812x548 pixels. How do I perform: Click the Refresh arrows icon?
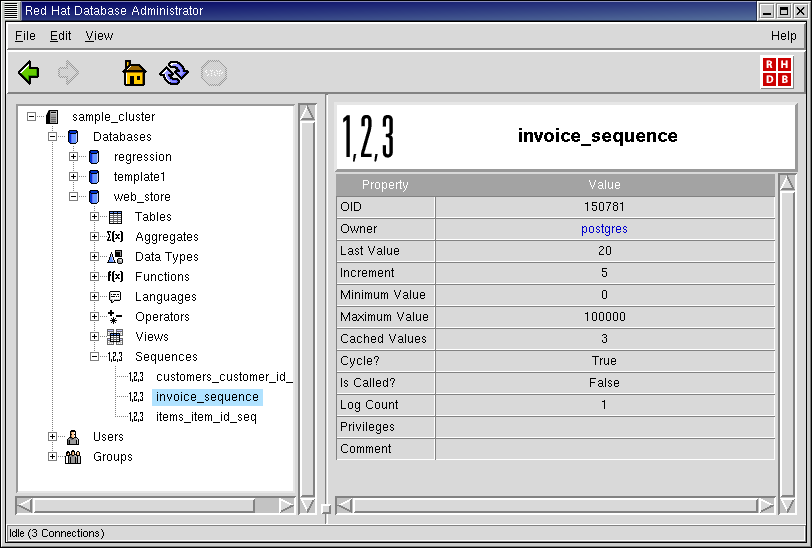[x=174, y=73]
